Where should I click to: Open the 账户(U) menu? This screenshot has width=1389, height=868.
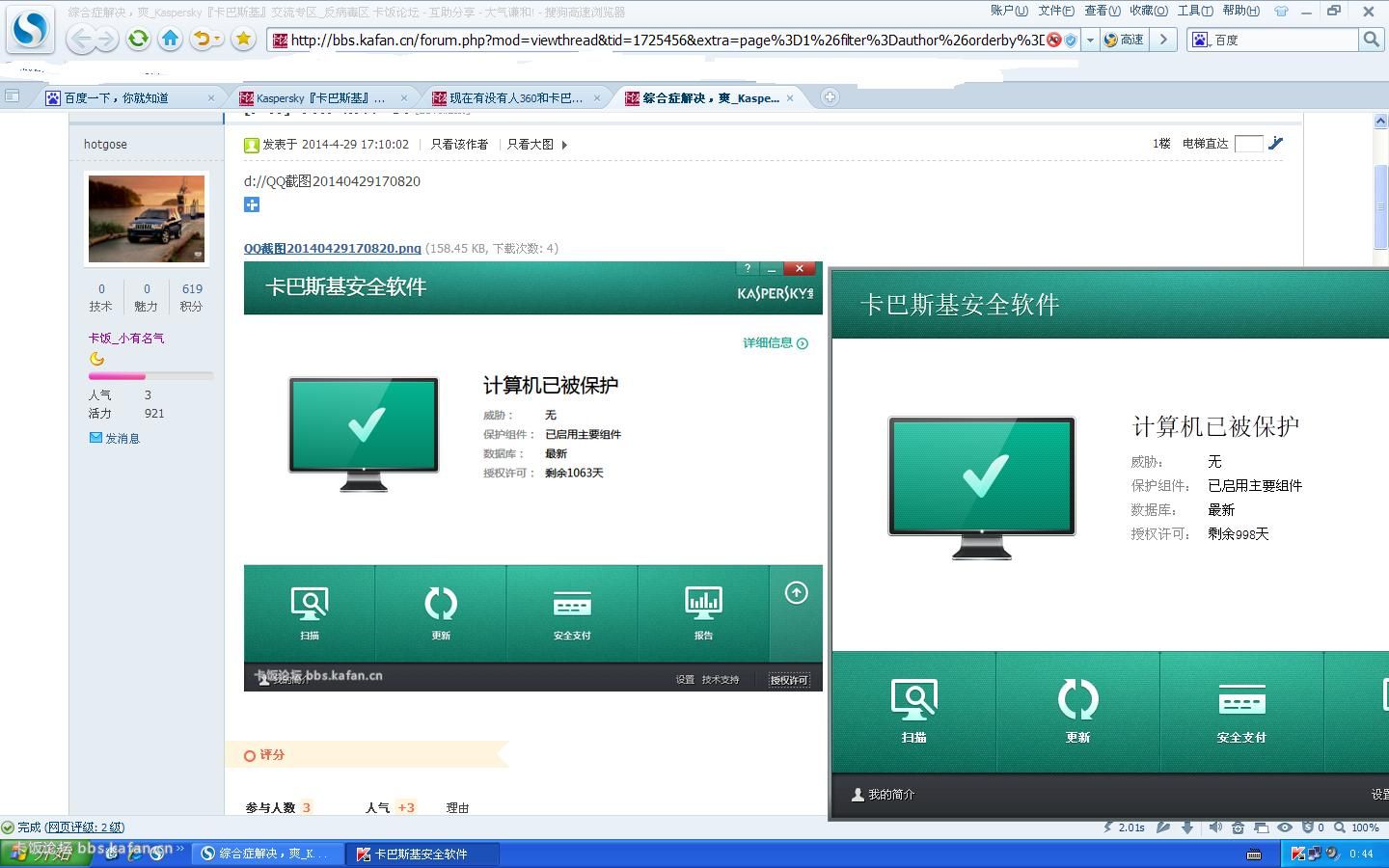point(1009,11)
